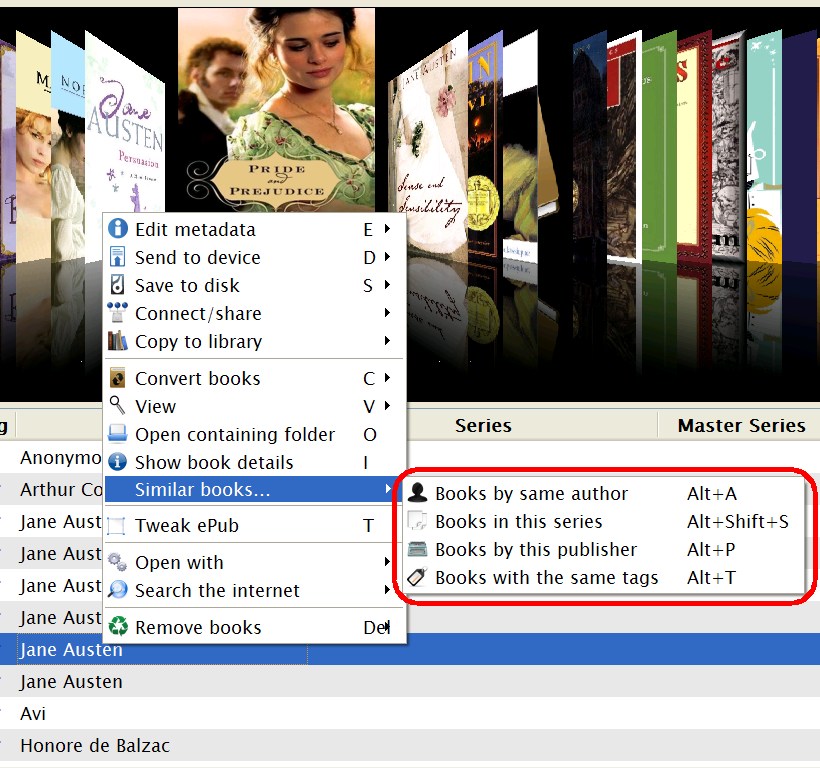Select the Similar books... menu entry
Image resolution: width=820 pixels, height=768 pixels.
255,489
